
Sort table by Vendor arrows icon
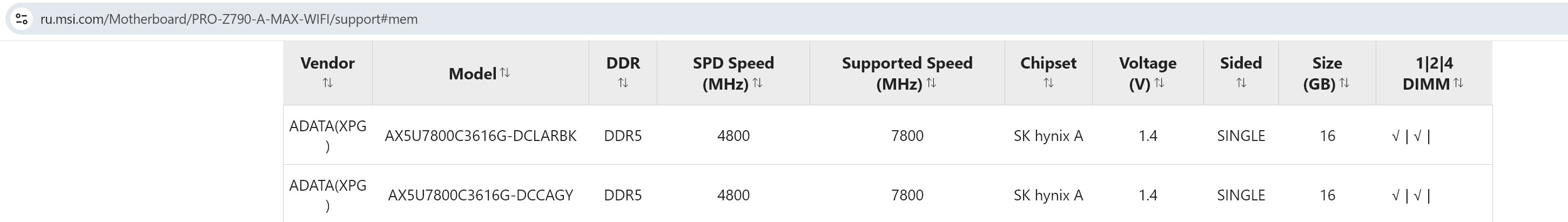click(x=327, y=83)
